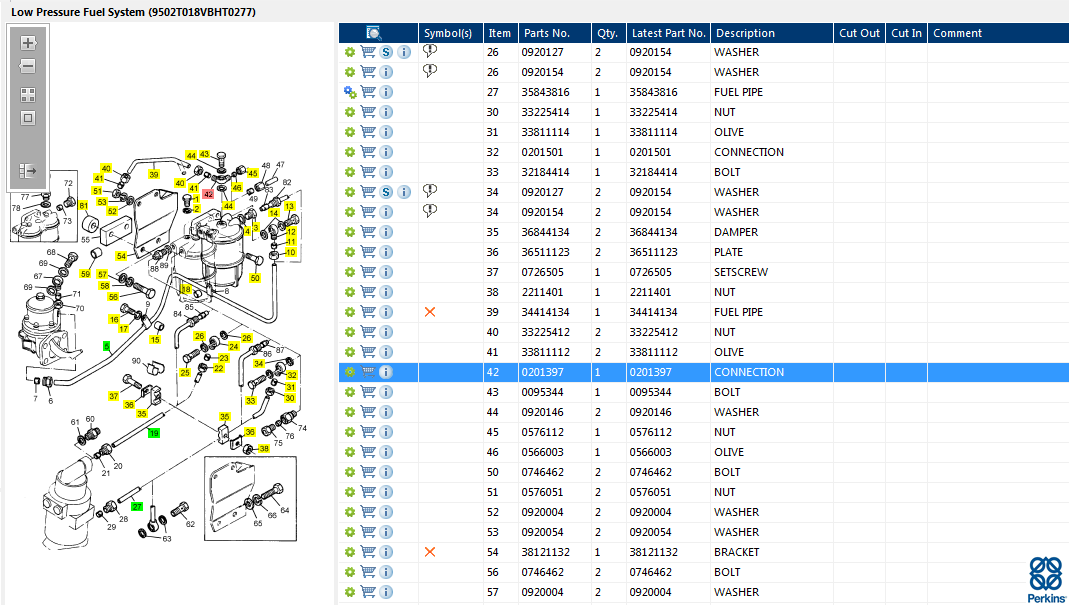Sort by the Parts No. column header
This screenshot has height=605, width=1069.
(x=546, y=33)
